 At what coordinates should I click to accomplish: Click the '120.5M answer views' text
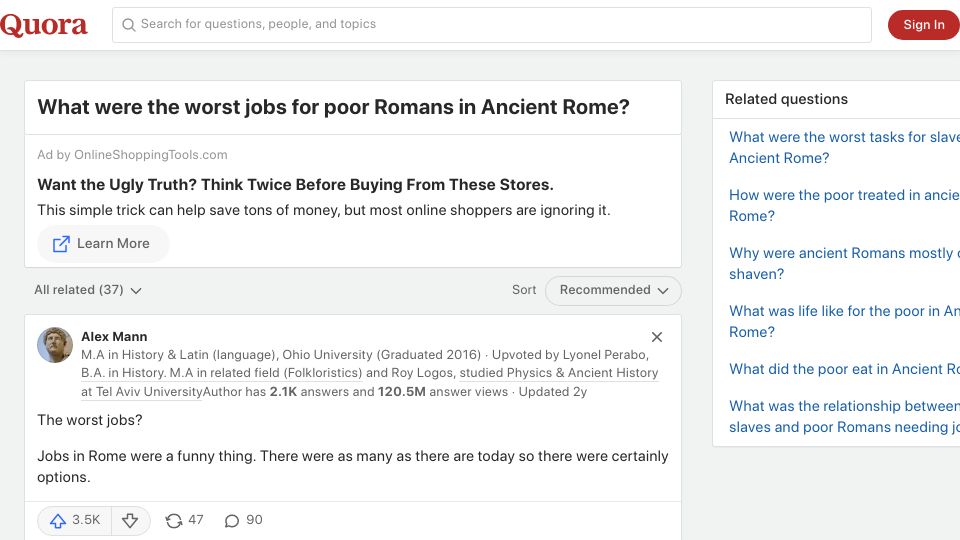[x=443, y=392]
